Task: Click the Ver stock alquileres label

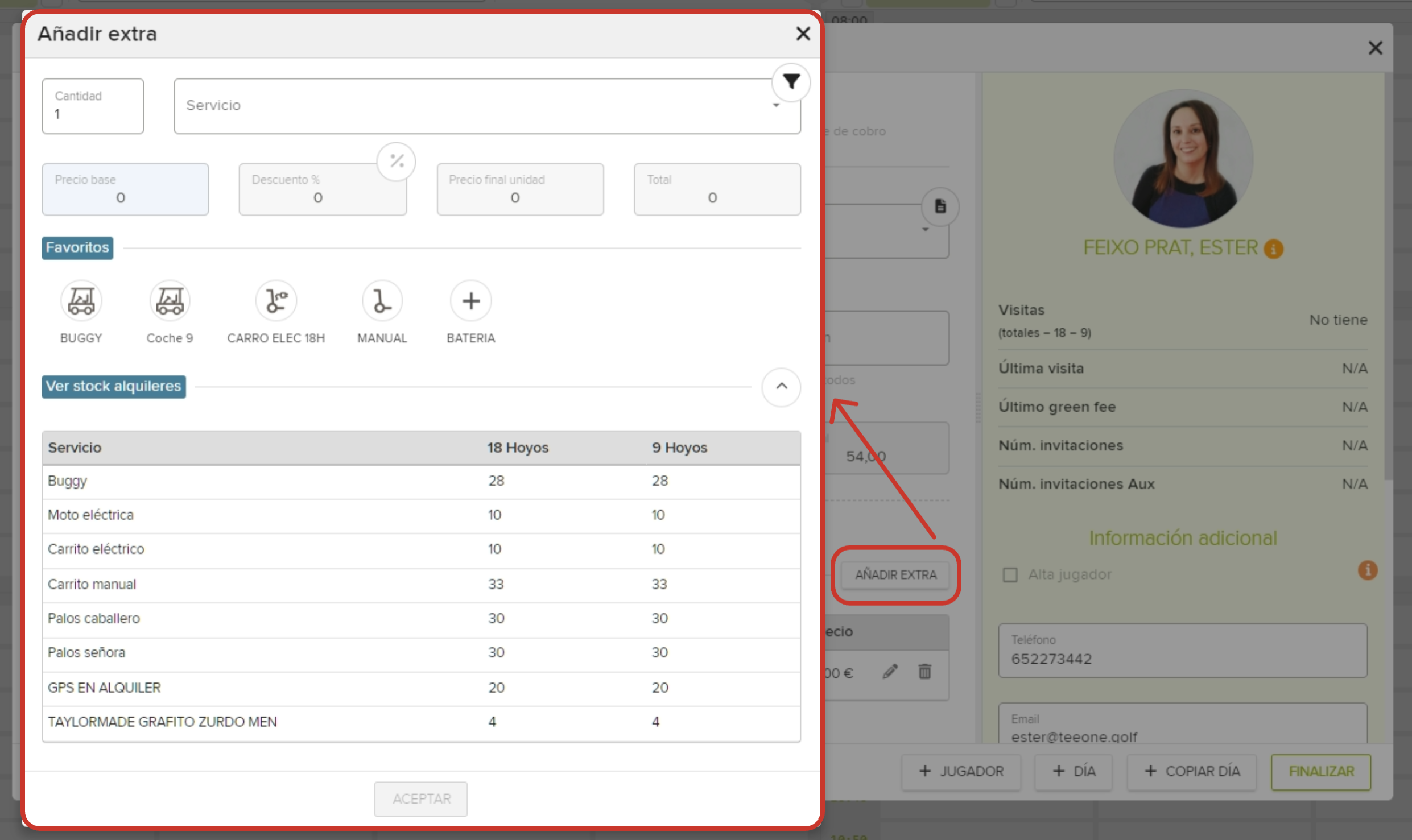Action: pos(114,387)
